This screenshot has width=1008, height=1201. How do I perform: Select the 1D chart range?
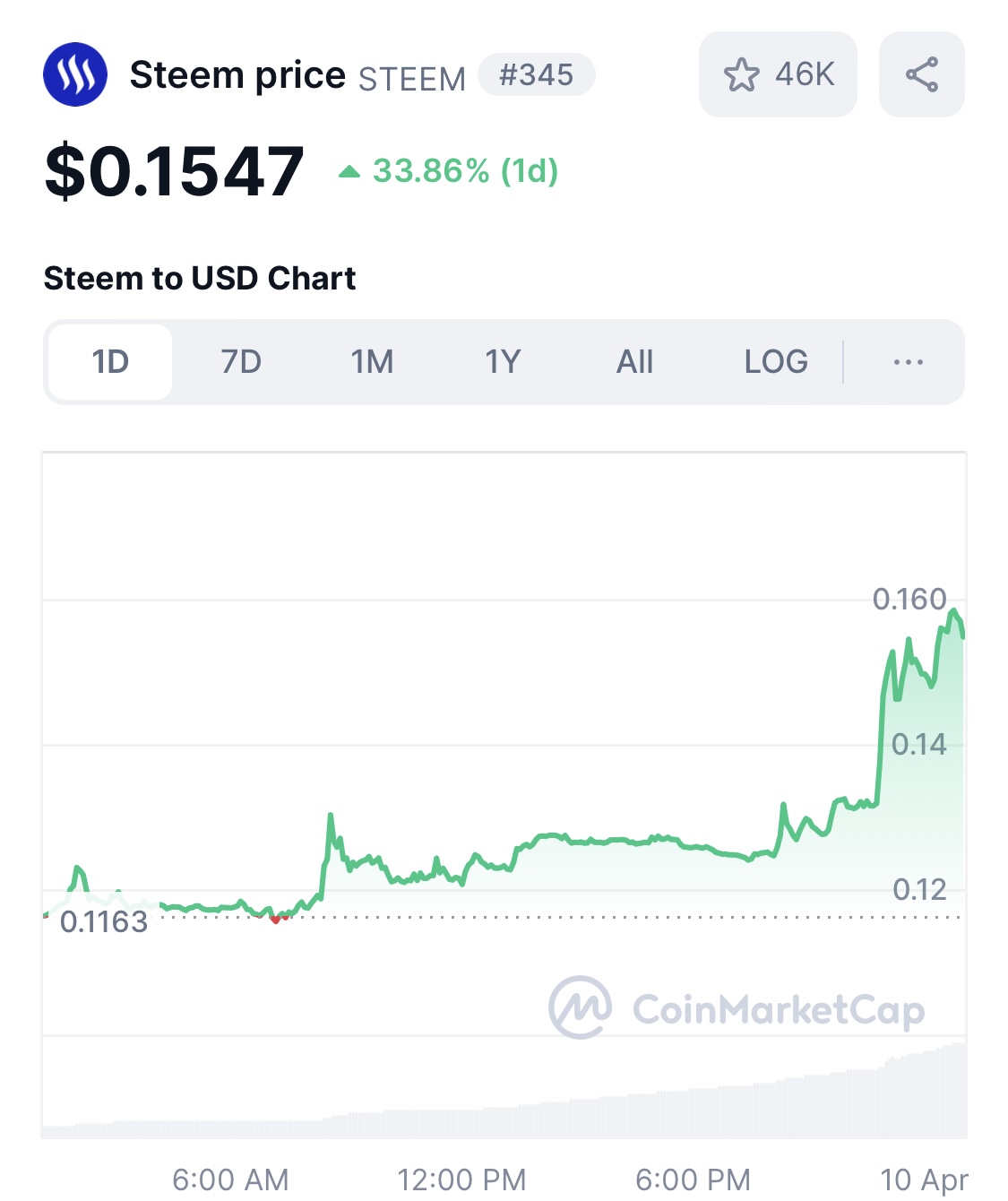(x=110, y=362)
